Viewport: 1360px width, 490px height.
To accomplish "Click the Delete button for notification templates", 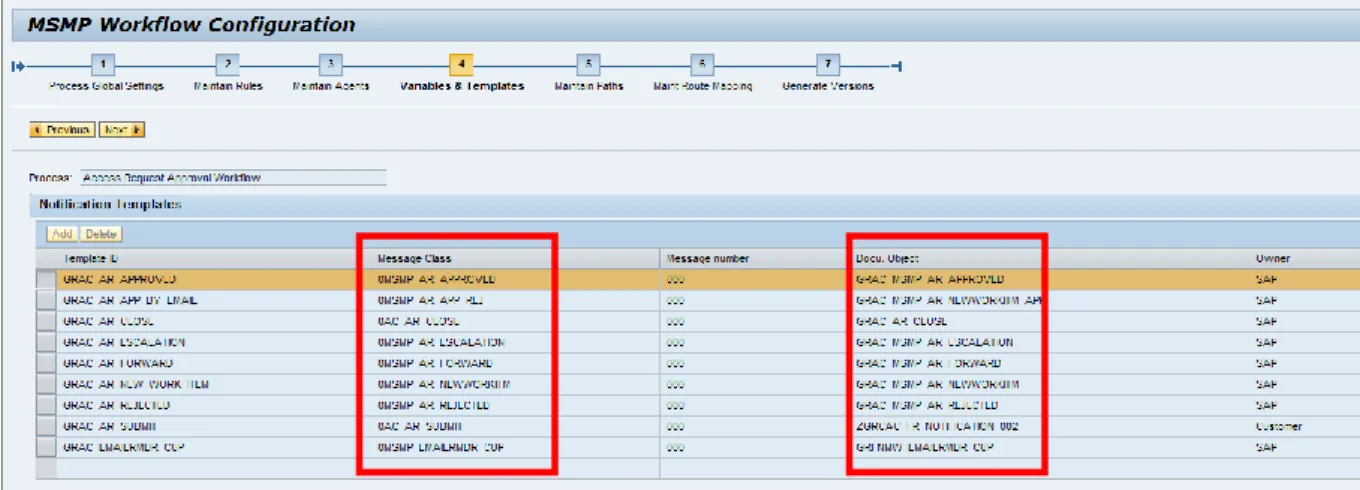I will (x=101, y=234).
